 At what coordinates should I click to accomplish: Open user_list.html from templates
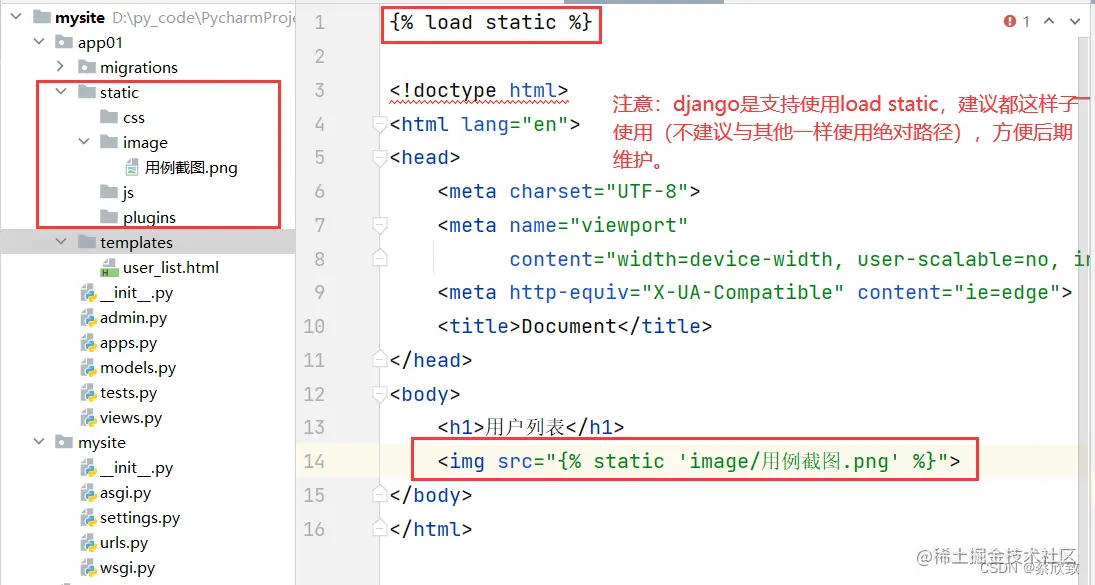pos(170,267)
